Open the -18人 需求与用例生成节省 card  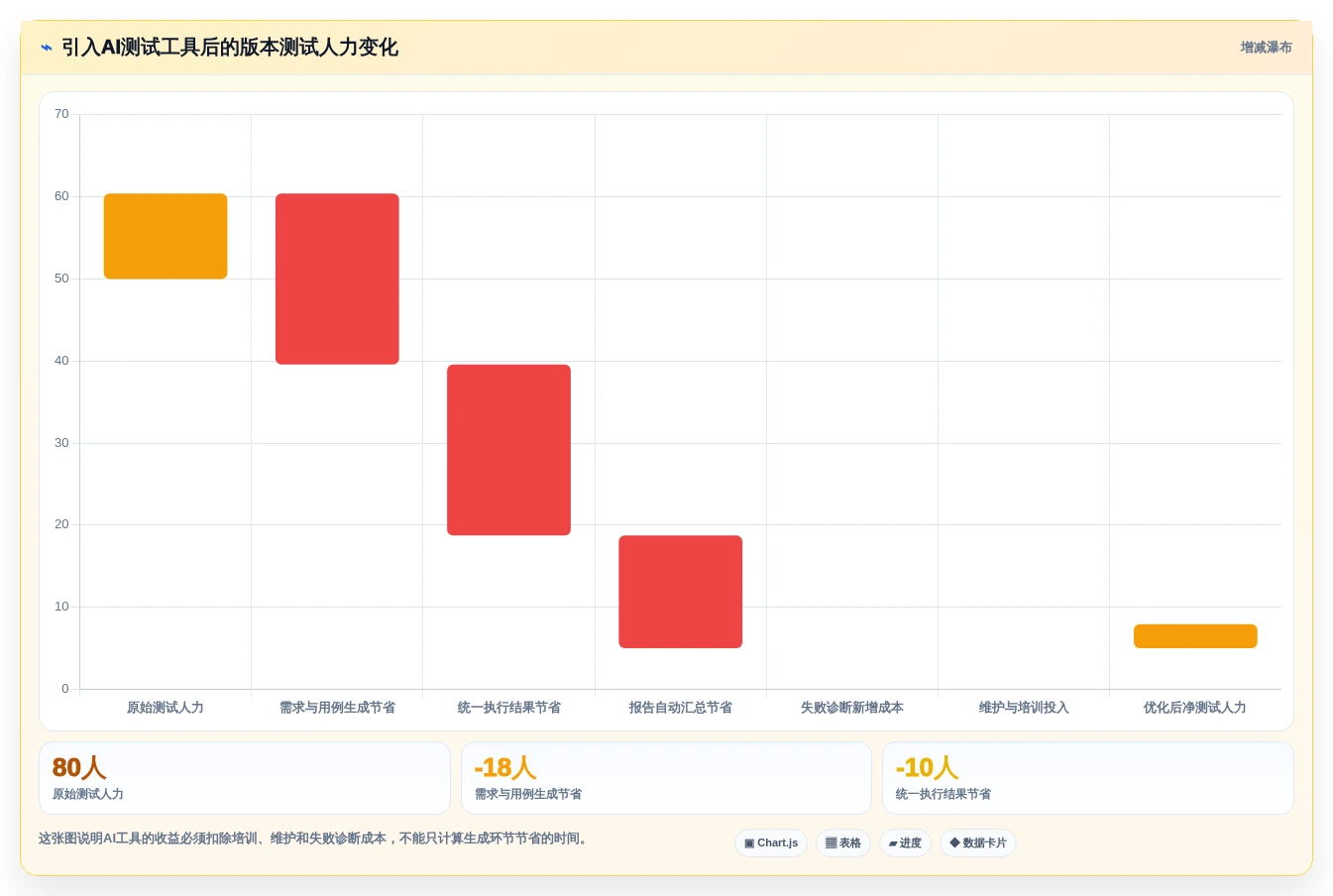(x=666, y=778)
